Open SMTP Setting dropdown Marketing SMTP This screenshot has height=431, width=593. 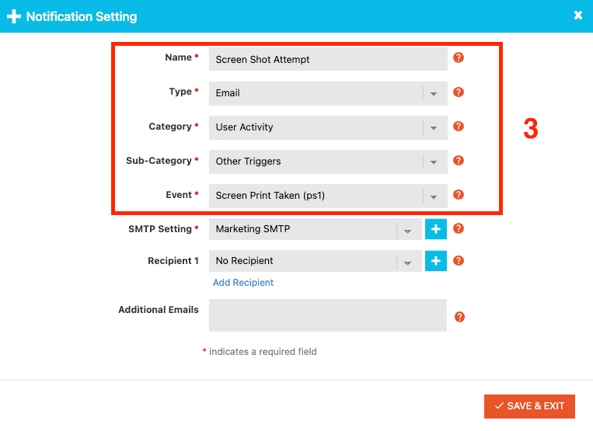[315, 229]
